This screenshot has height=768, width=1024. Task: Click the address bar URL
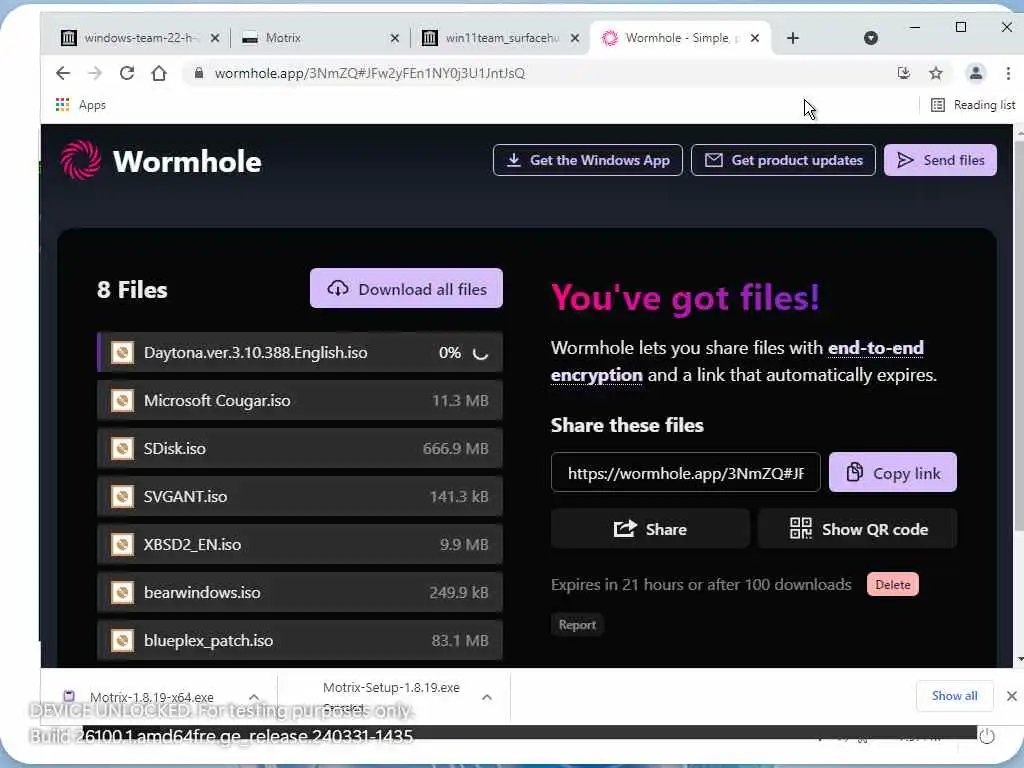[x=370, y=73]
